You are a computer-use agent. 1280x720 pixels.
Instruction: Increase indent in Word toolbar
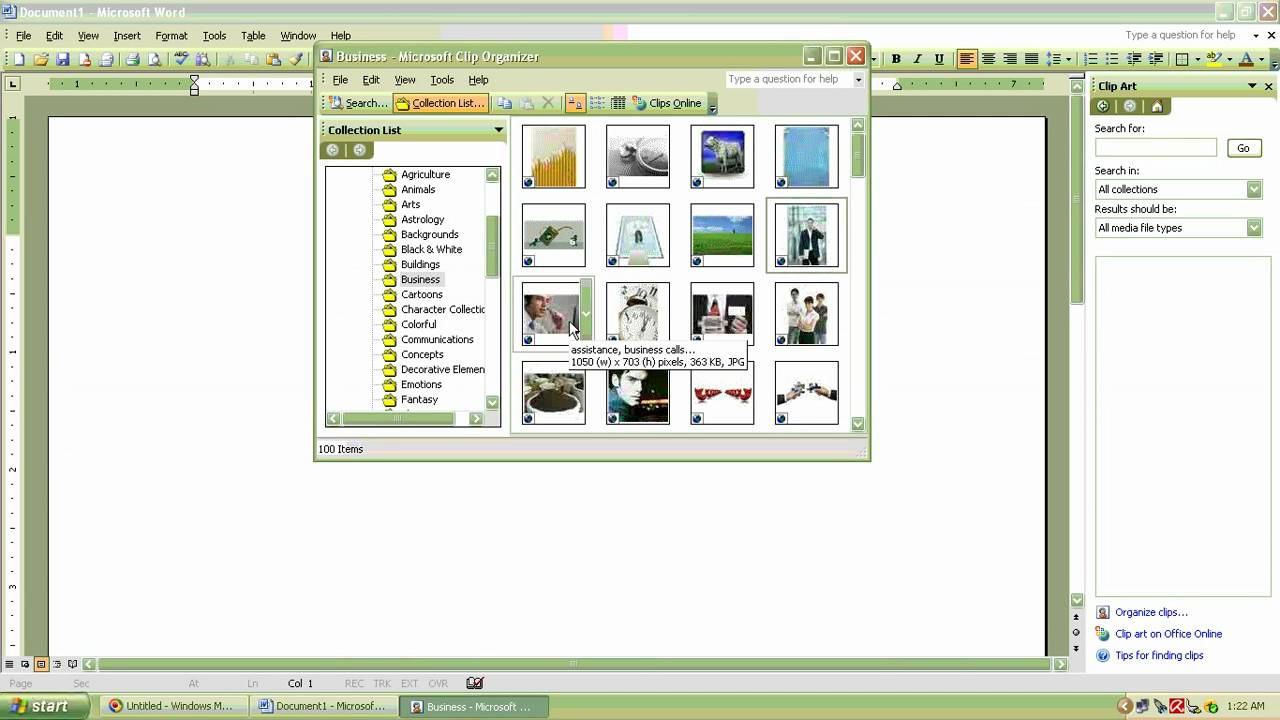[1155, 59]
